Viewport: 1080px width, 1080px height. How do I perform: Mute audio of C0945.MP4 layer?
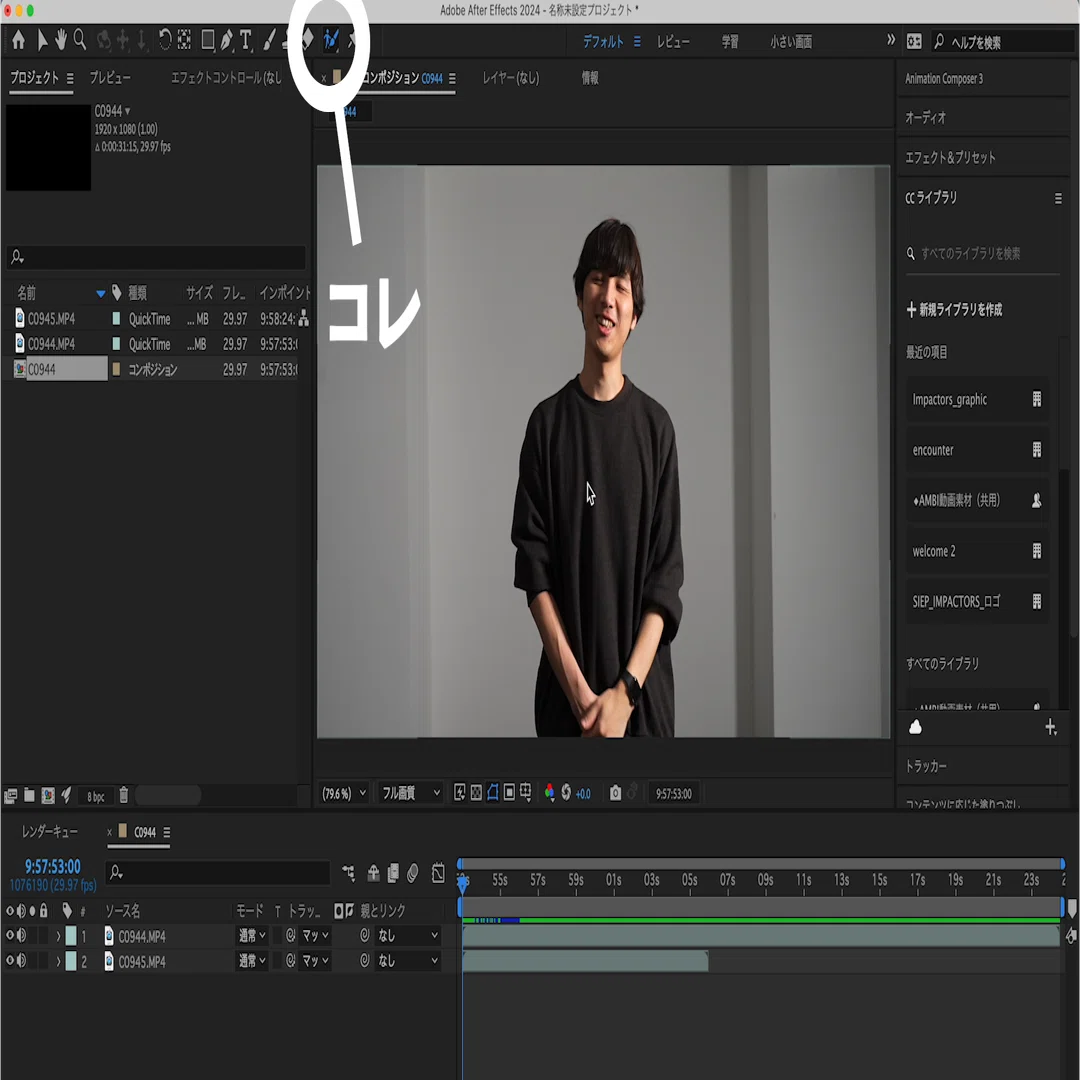click(x=21, y=961)
